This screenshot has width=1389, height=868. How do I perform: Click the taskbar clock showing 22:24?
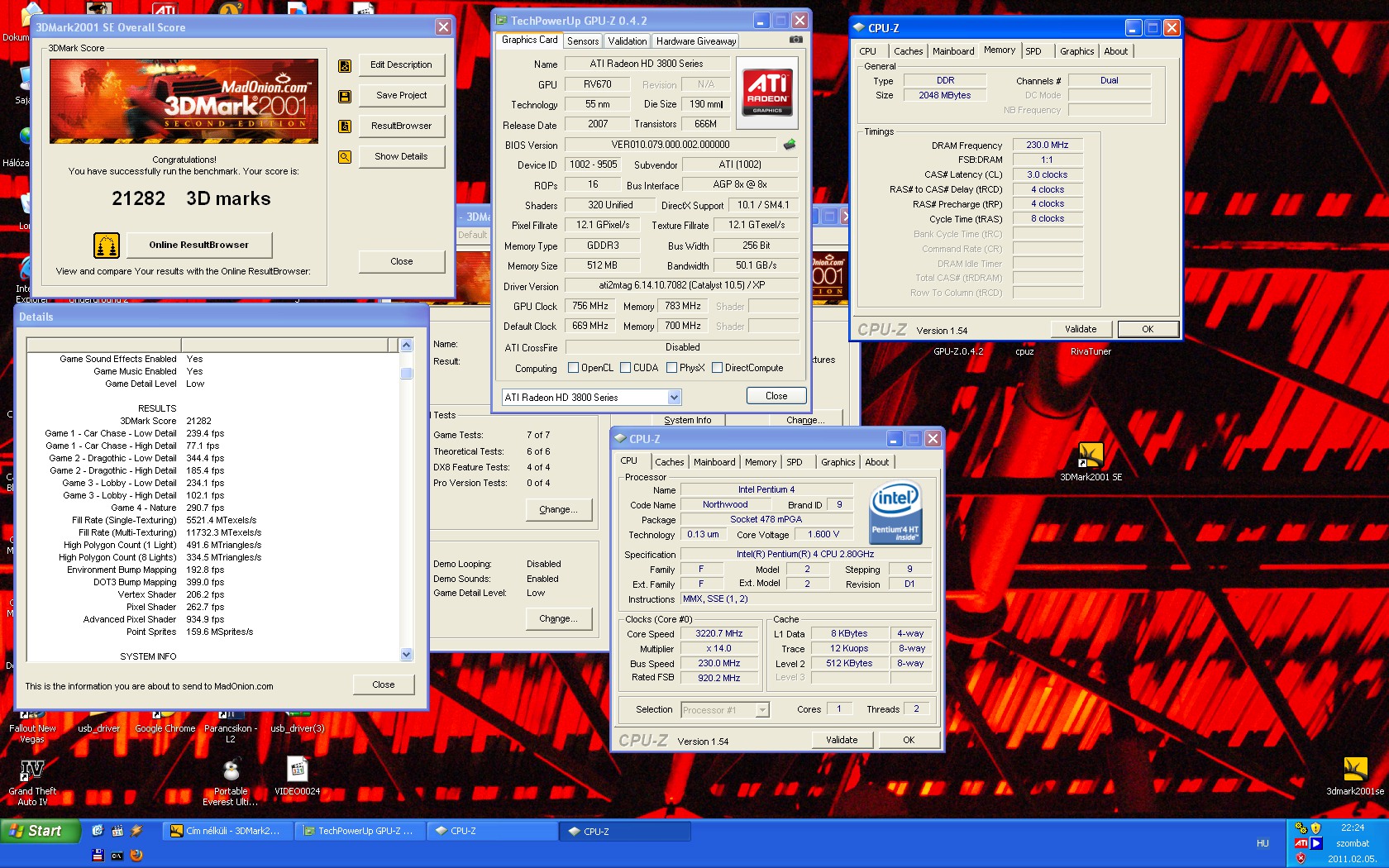(x=1353, y=828)
